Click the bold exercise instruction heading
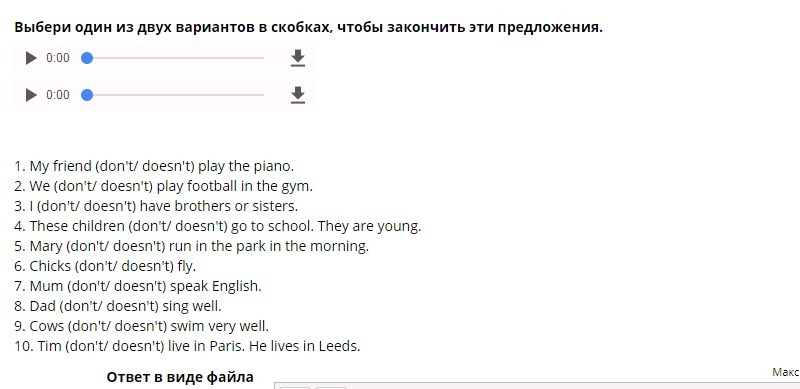 click(308, 27)
